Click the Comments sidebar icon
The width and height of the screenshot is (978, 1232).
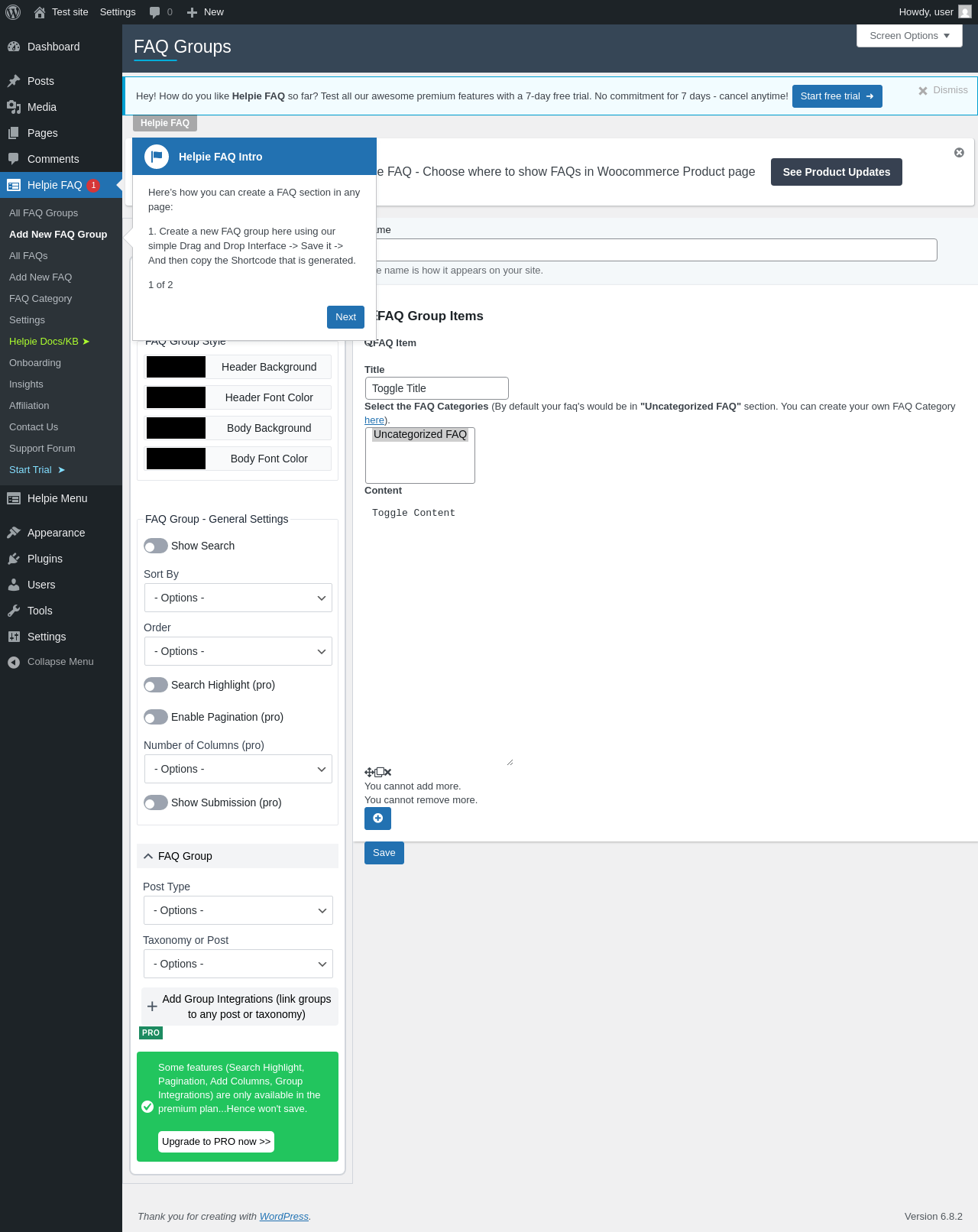(x=14, y=159)
